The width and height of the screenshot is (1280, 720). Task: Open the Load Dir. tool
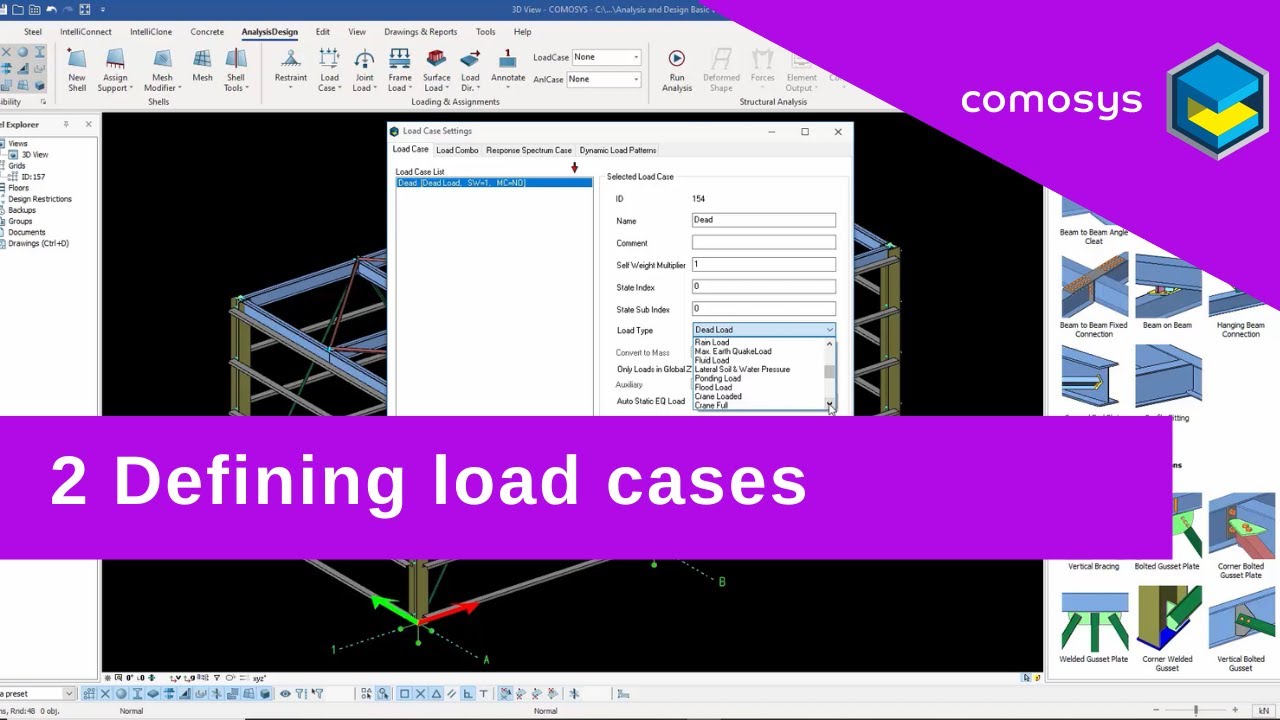click(470, 70)
